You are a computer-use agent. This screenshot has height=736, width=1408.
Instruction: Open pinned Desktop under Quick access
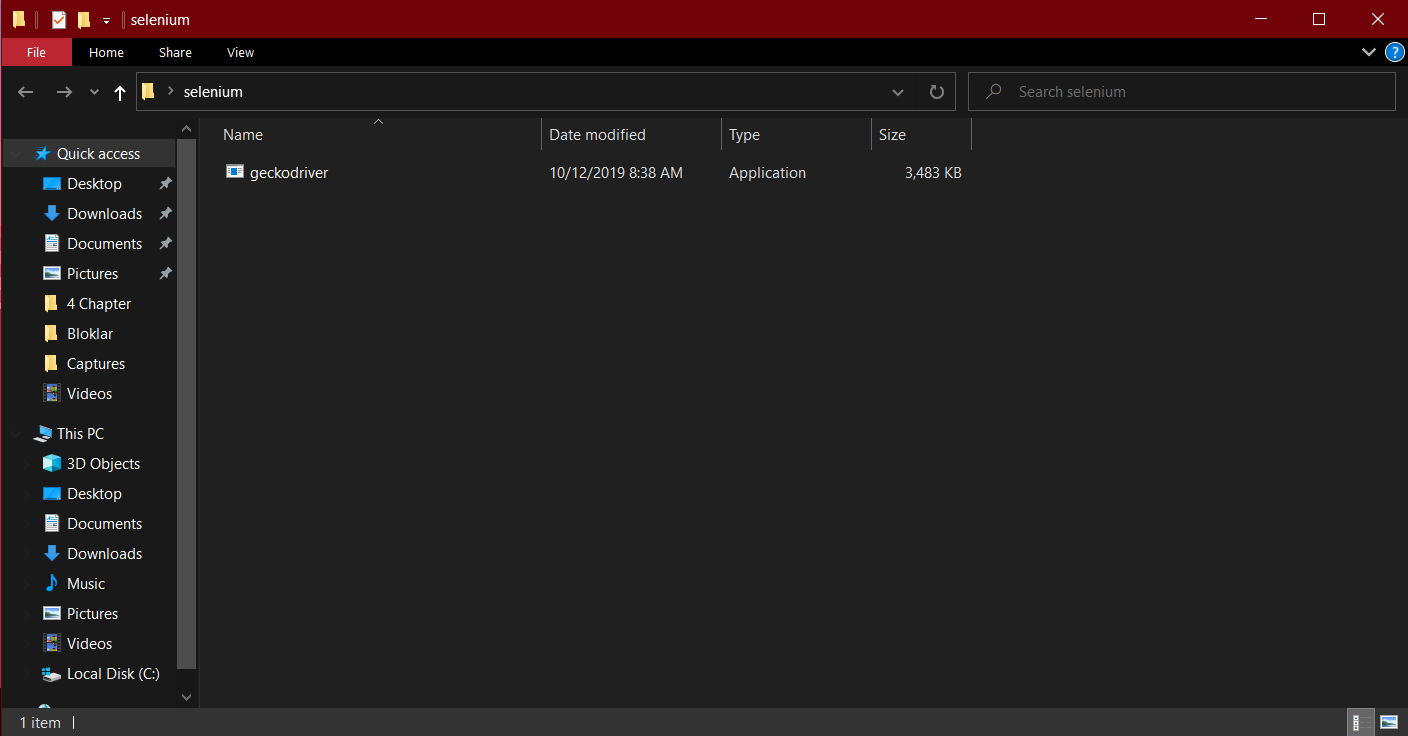click(x=94, y=183)
